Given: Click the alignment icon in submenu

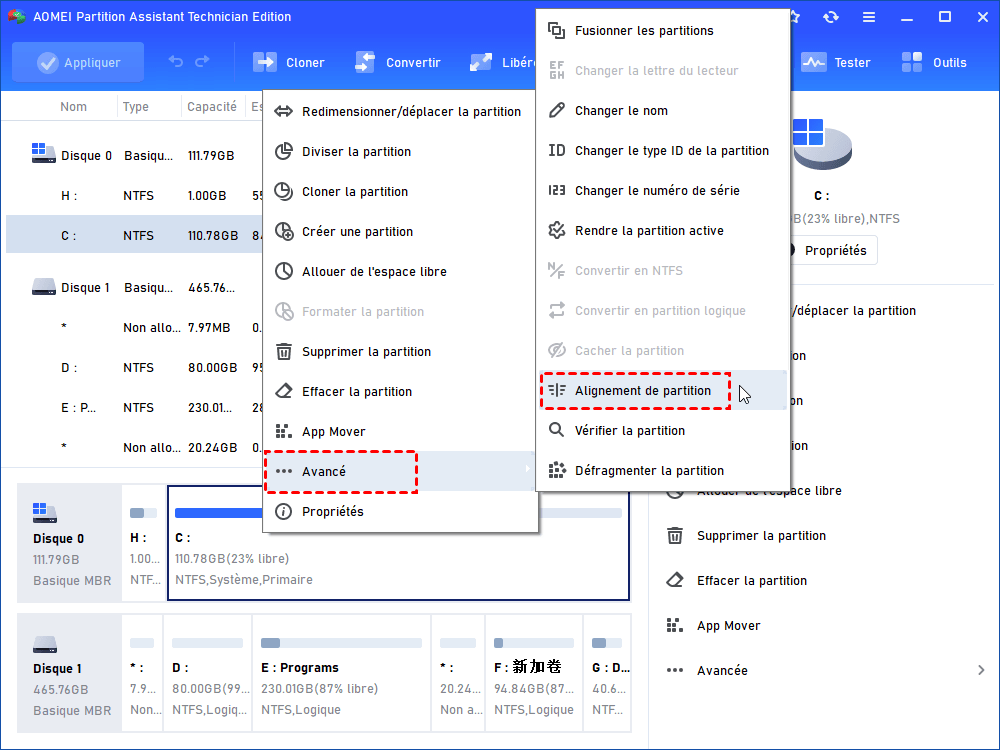Looking at the screenshot, I should 557,390.
